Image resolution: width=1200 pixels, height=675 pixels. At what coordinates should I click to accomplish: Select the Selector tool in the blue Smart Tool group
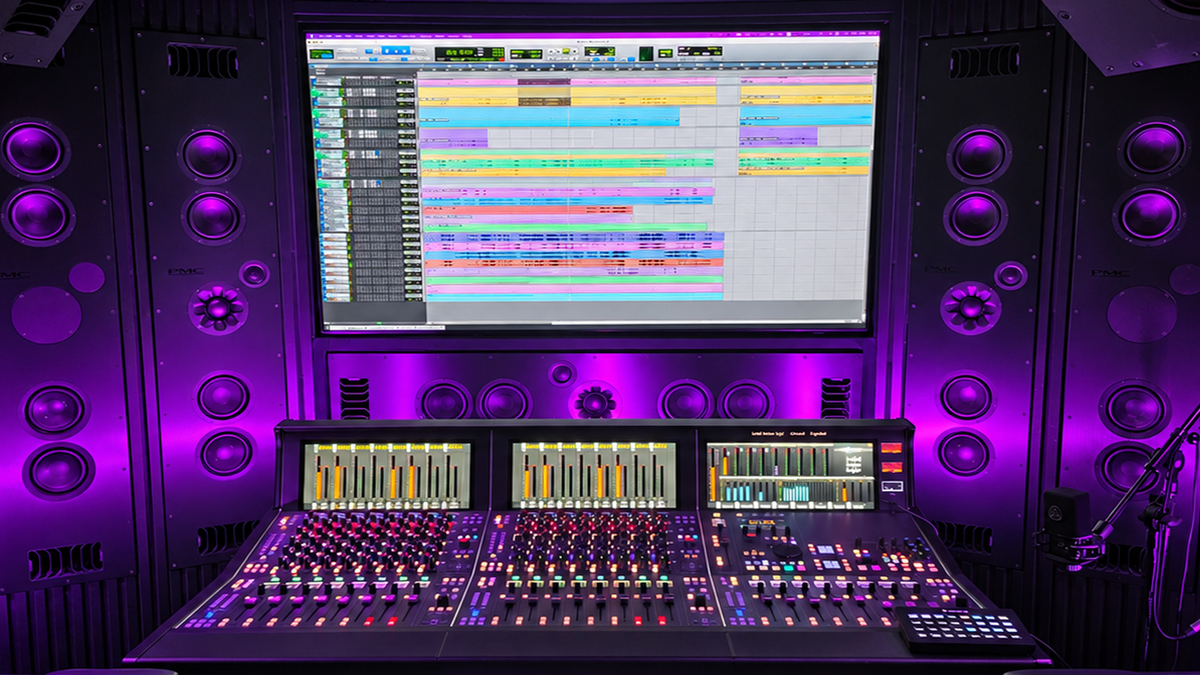tap(396, 51)
